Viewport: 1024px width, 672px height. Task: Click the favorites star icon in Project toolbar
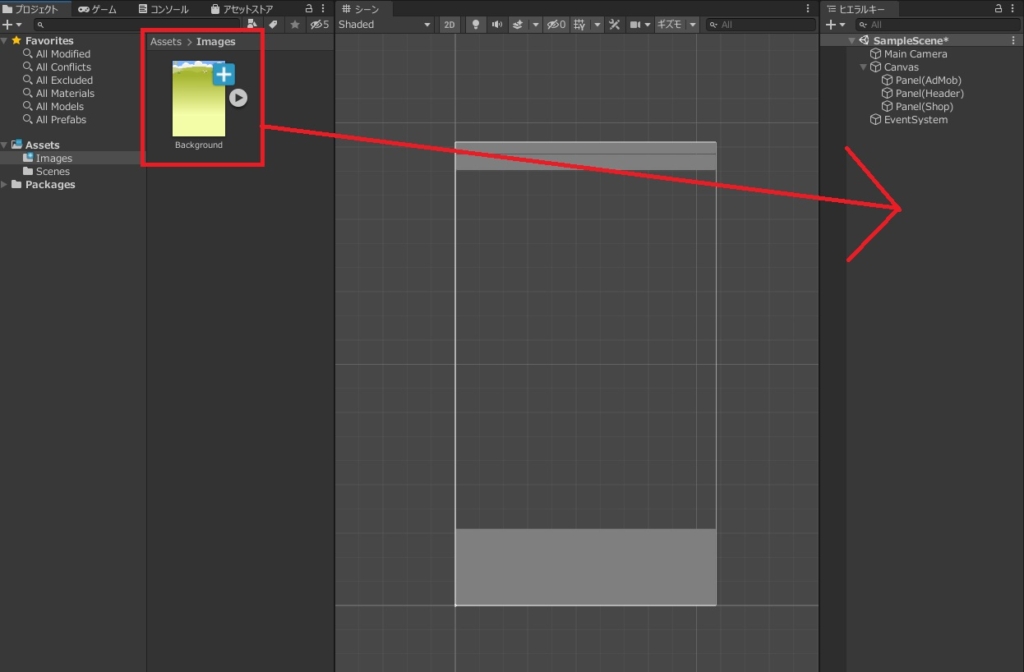click(x=295, y=24)
